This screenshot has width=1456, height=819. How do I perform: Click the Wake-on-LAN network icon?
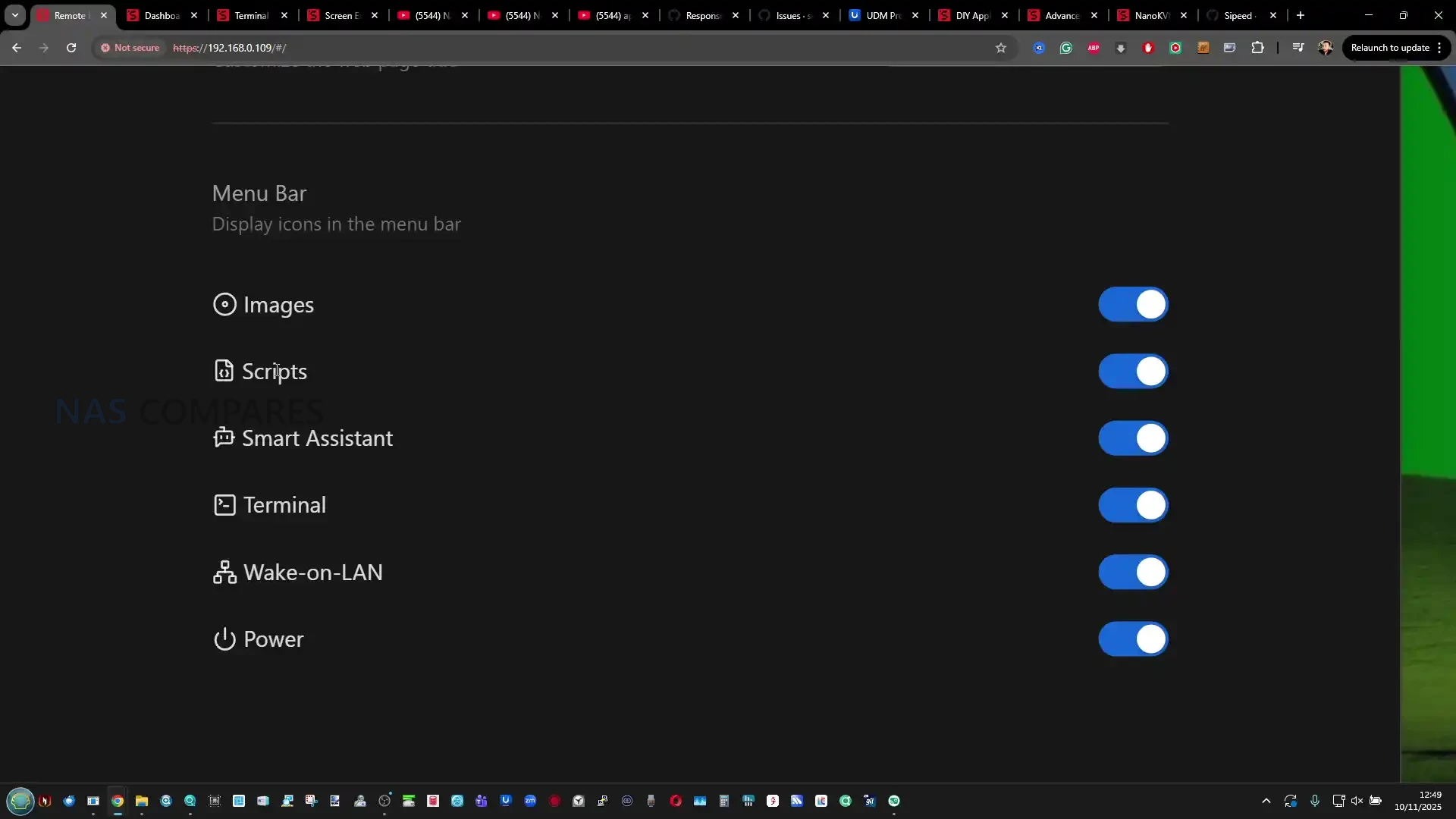tap(224, 573)
